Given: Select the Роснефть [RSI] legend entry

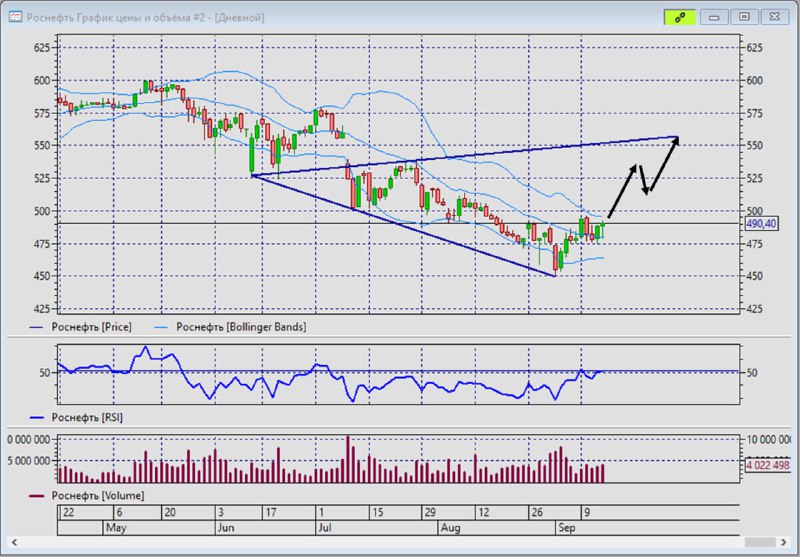Looking at the screenshot, I should tap(77, 418).
